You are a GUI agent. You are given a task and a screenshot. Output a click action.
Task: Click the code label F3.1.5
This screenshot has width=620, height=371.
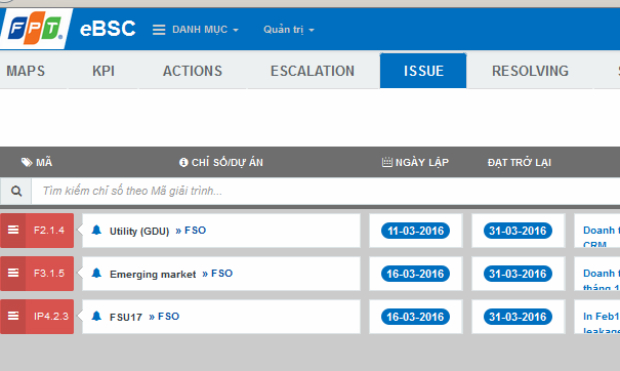click(x=49, y=273)
